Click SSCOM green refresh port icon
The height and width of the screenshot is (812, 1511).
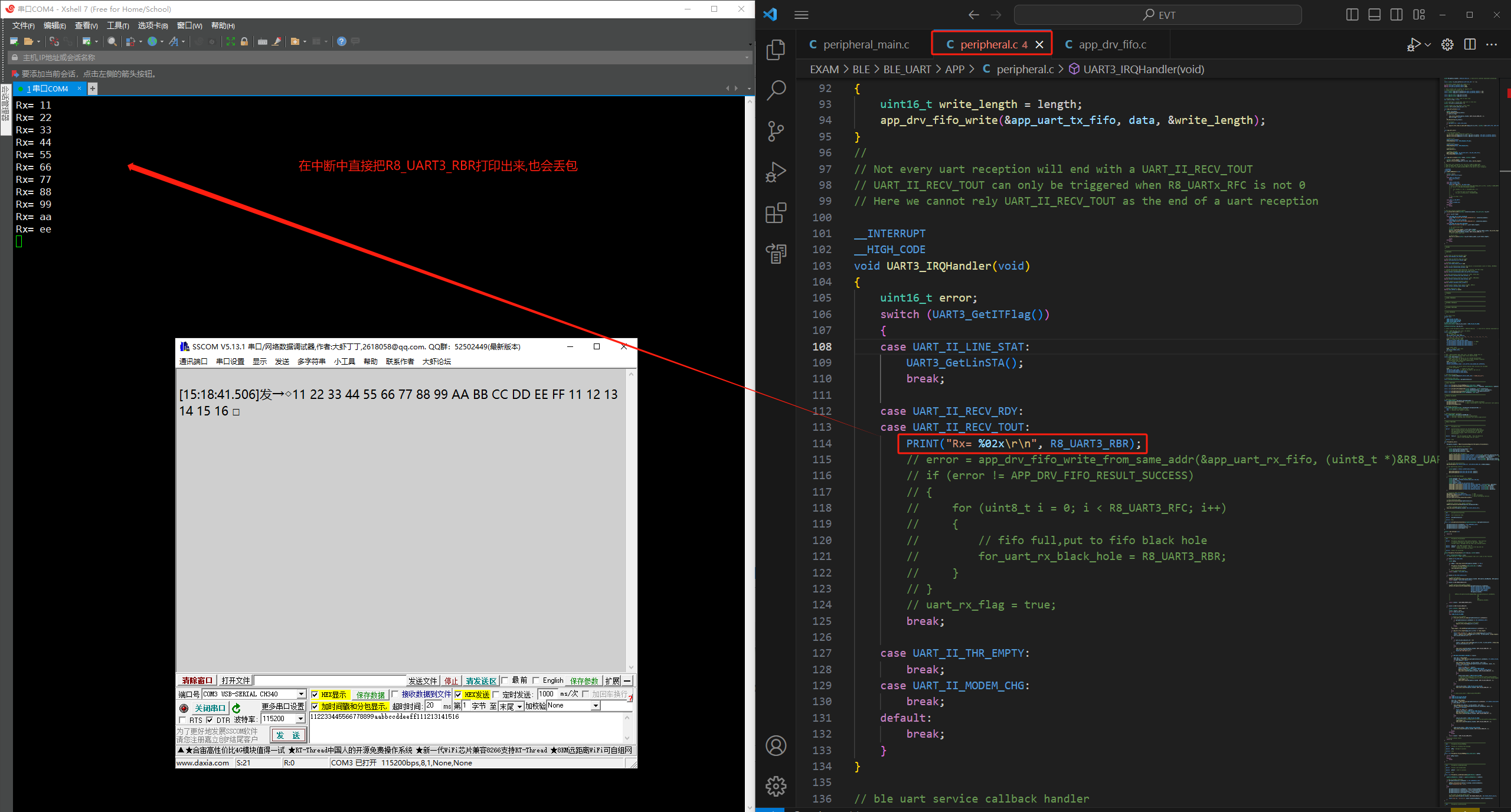coord(237,708)
